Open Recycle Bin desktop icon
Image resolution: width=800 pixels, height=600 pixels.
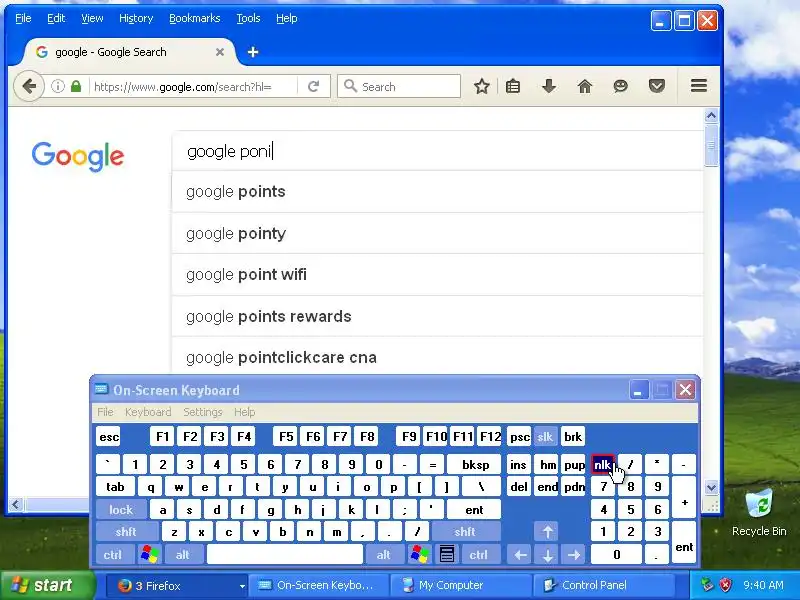[x=759, y=513]
